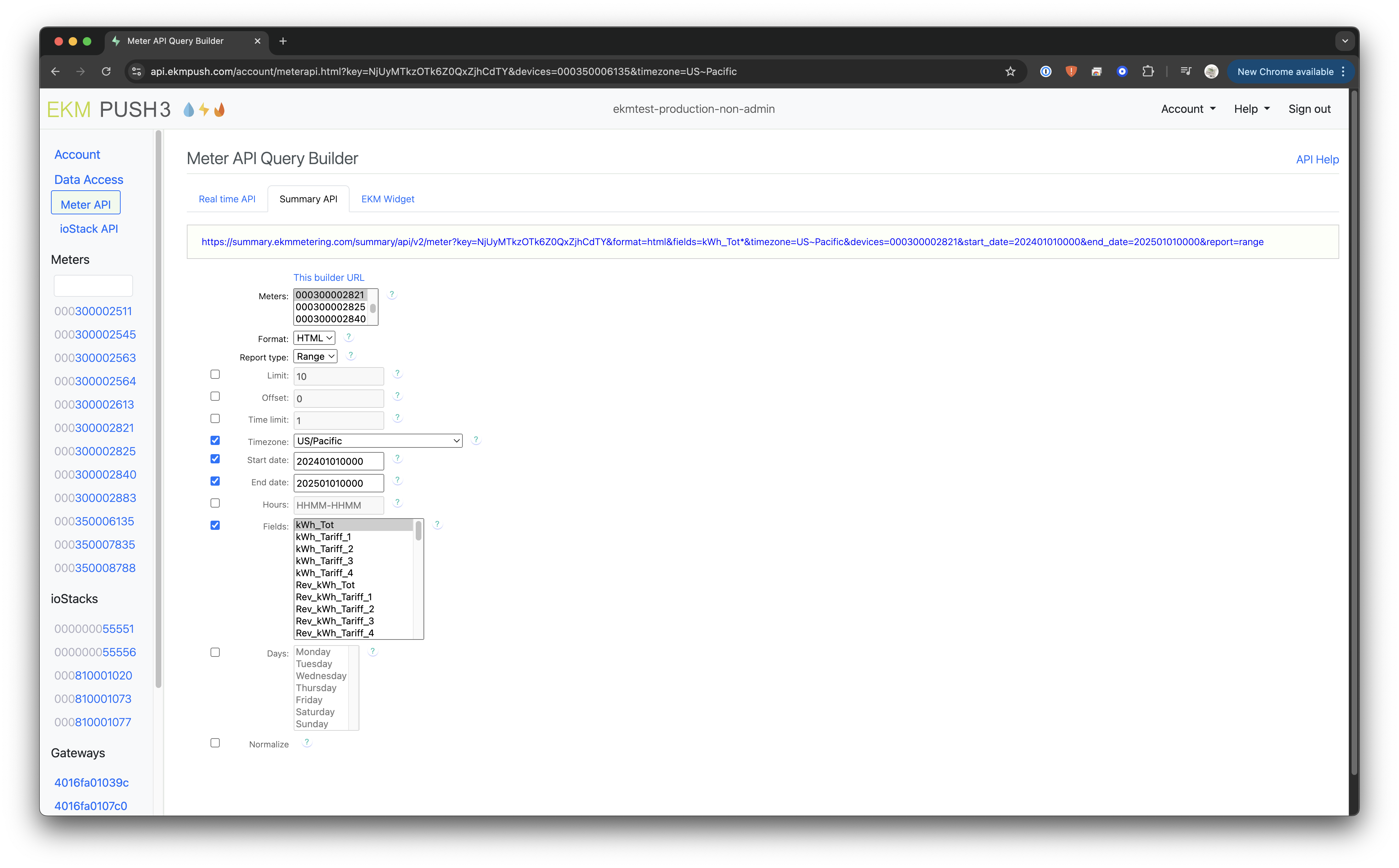Click the help icon next to Normalize
The width and height of the screenshot is (1399, 868).
coord(306,742)
